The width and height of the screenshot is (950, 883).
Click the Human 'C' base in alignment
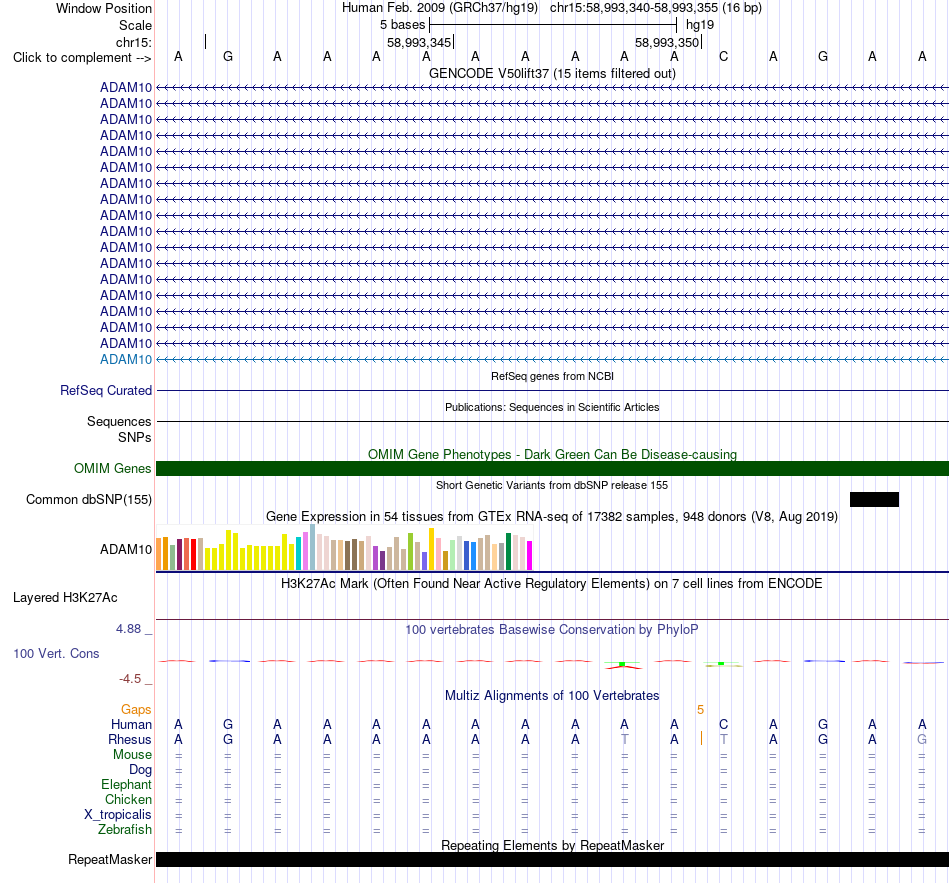click(723, 724)
